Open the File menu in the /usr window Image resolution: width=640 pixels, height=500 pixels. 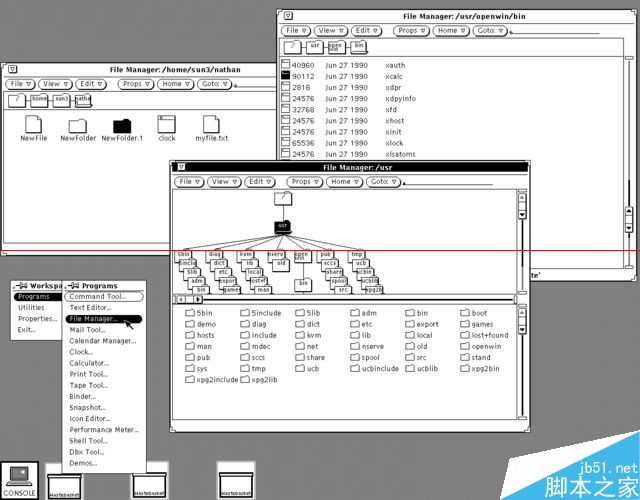189,182
